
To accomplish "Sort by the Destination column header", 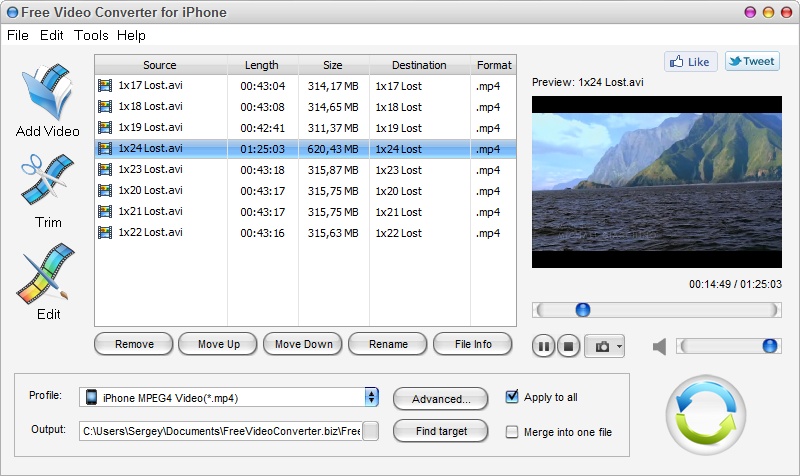I will (x=419, y=65).
